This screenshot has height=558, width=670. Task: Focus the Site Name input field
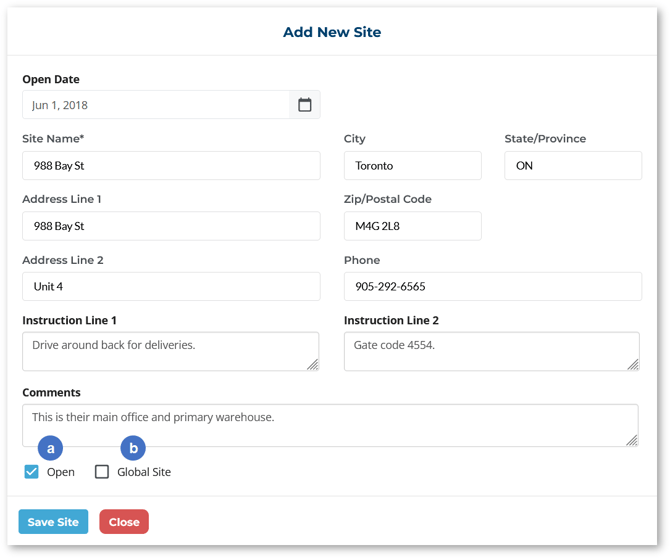[171, 166]
